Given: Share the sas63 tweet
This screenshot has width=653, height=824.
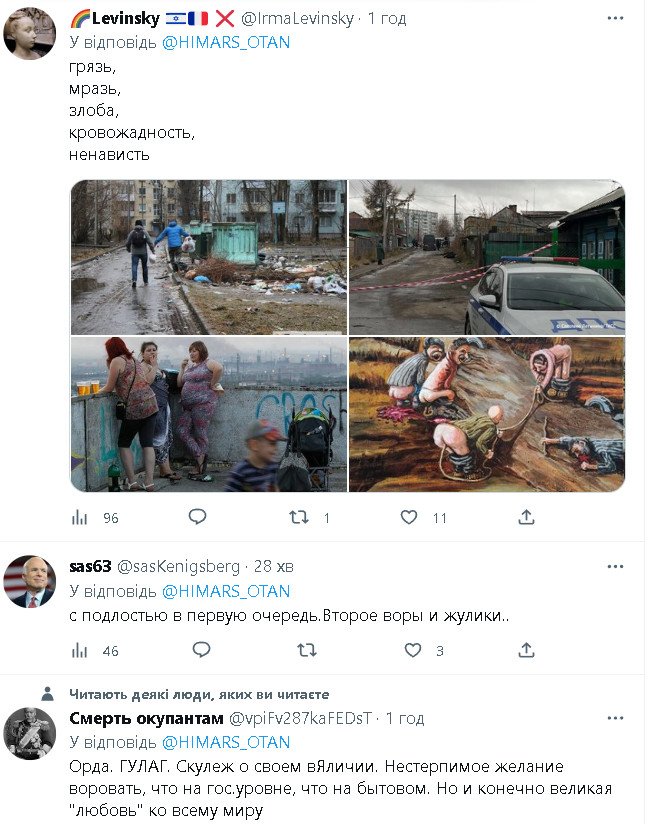Looking at the screenshot, I should pyautogui.click(x=526, y=651).
